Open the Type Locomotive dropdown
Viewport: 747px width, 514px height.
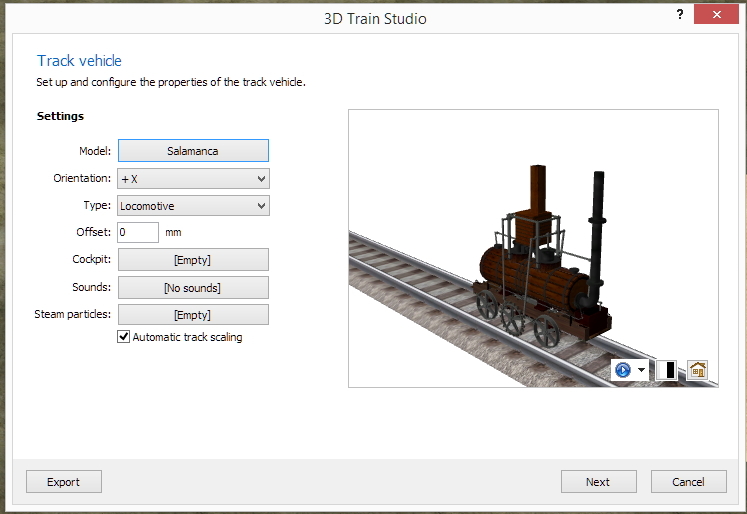pyautogui.click(x=193, y=206)
